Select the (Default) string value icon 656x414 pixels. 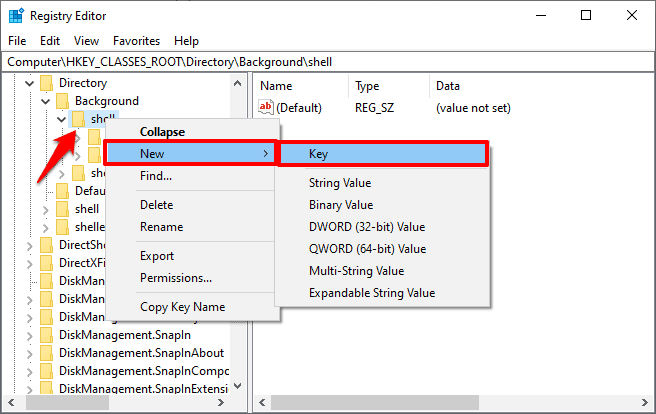point(266,107)
